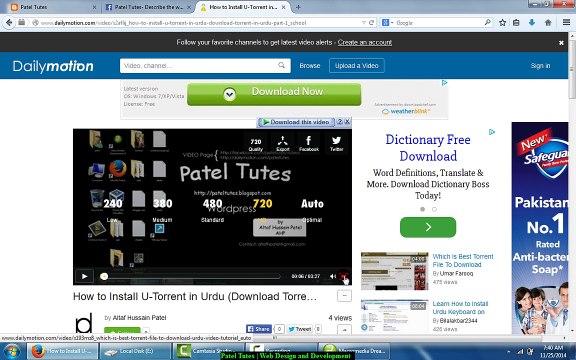Click the AdChoices icon on top banner
576x360 pixels.
[x=444, y=83]
